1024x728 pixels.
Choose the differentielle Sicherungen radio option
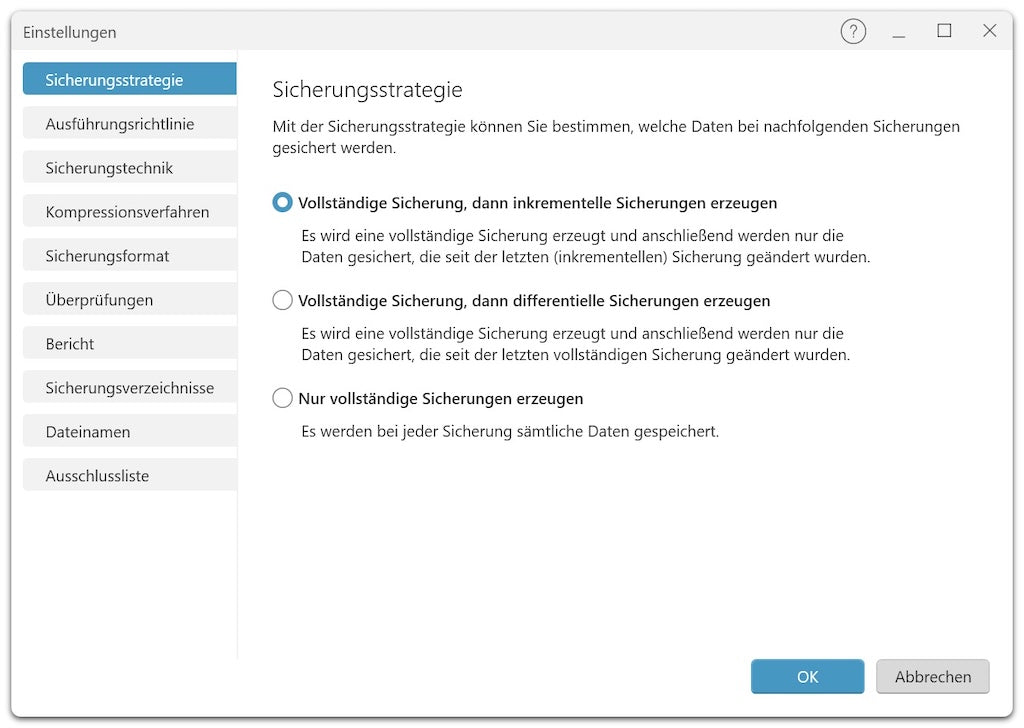(x=282, y=301)
